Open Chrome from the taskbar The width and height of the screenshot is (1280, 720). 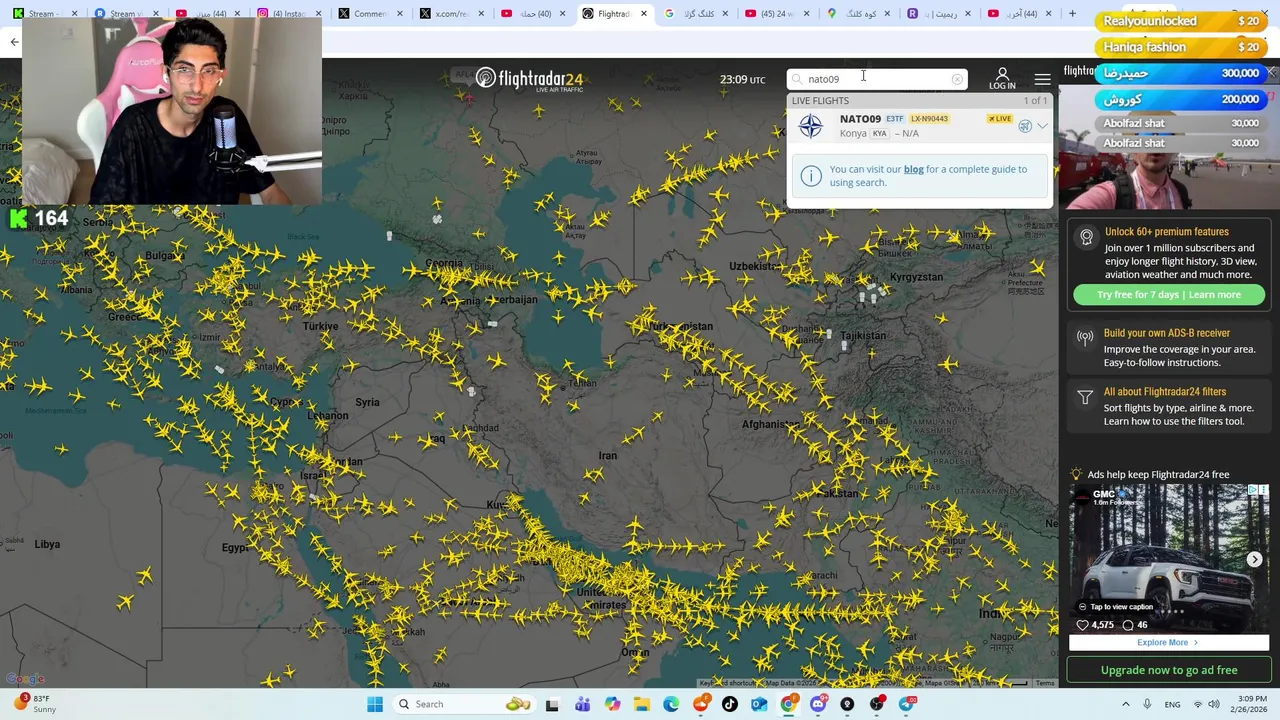(789, 704)
